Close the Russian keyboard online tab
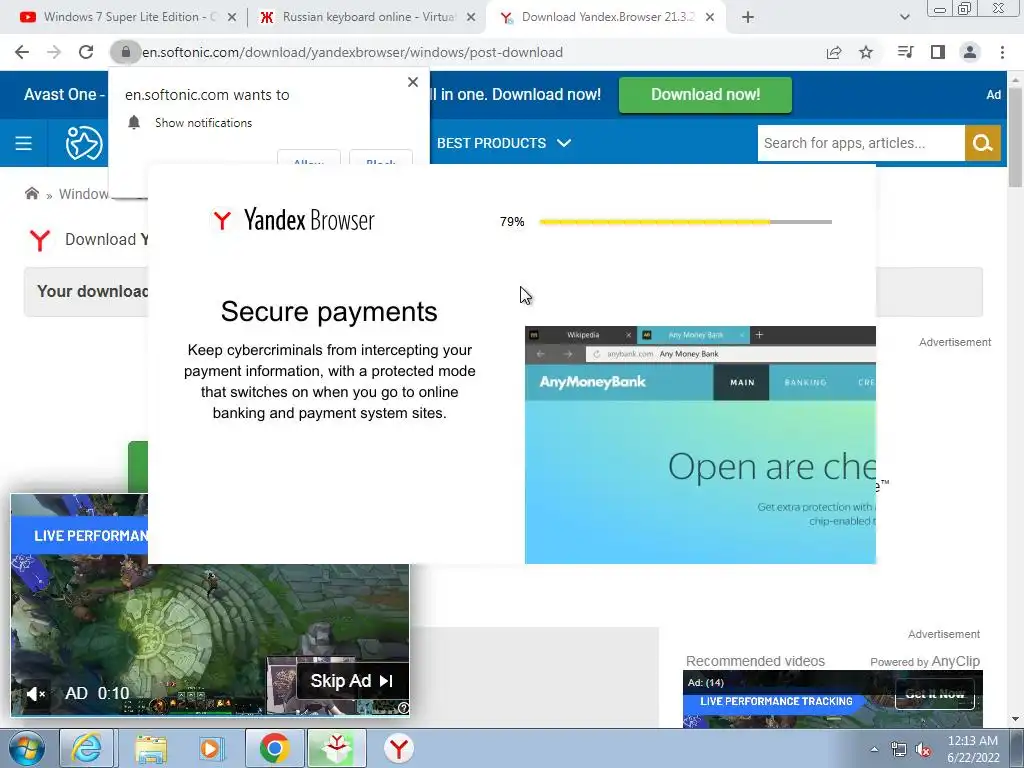Screen dimensions: 1024x768 [x=471, y=18]
